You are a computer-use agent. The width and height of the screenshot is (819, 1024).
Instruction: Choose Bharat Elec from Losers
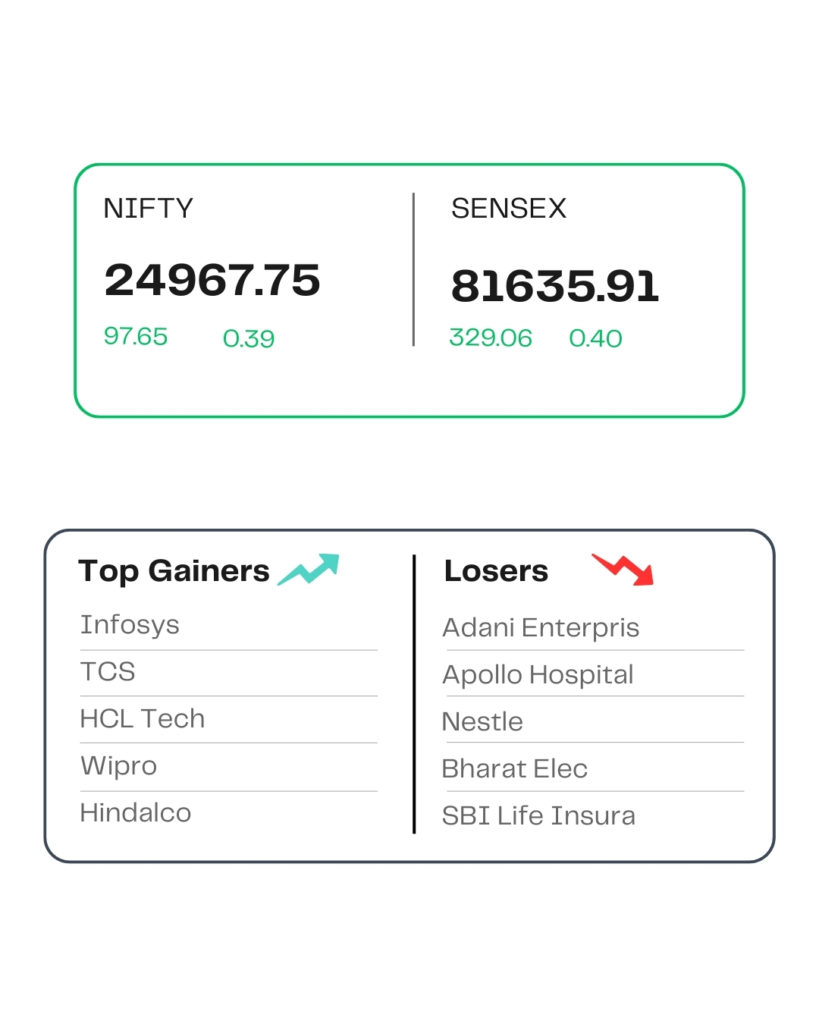pos(515,769)
